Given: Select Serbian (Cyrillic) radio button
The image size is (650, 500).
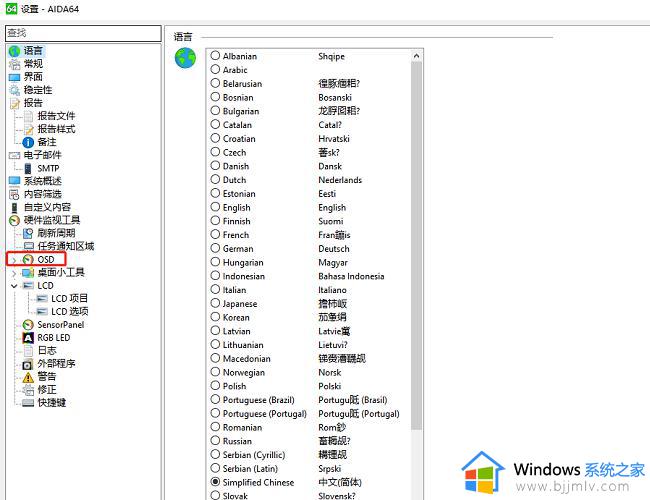Looking at the screenshot, I should coord(215,454).
